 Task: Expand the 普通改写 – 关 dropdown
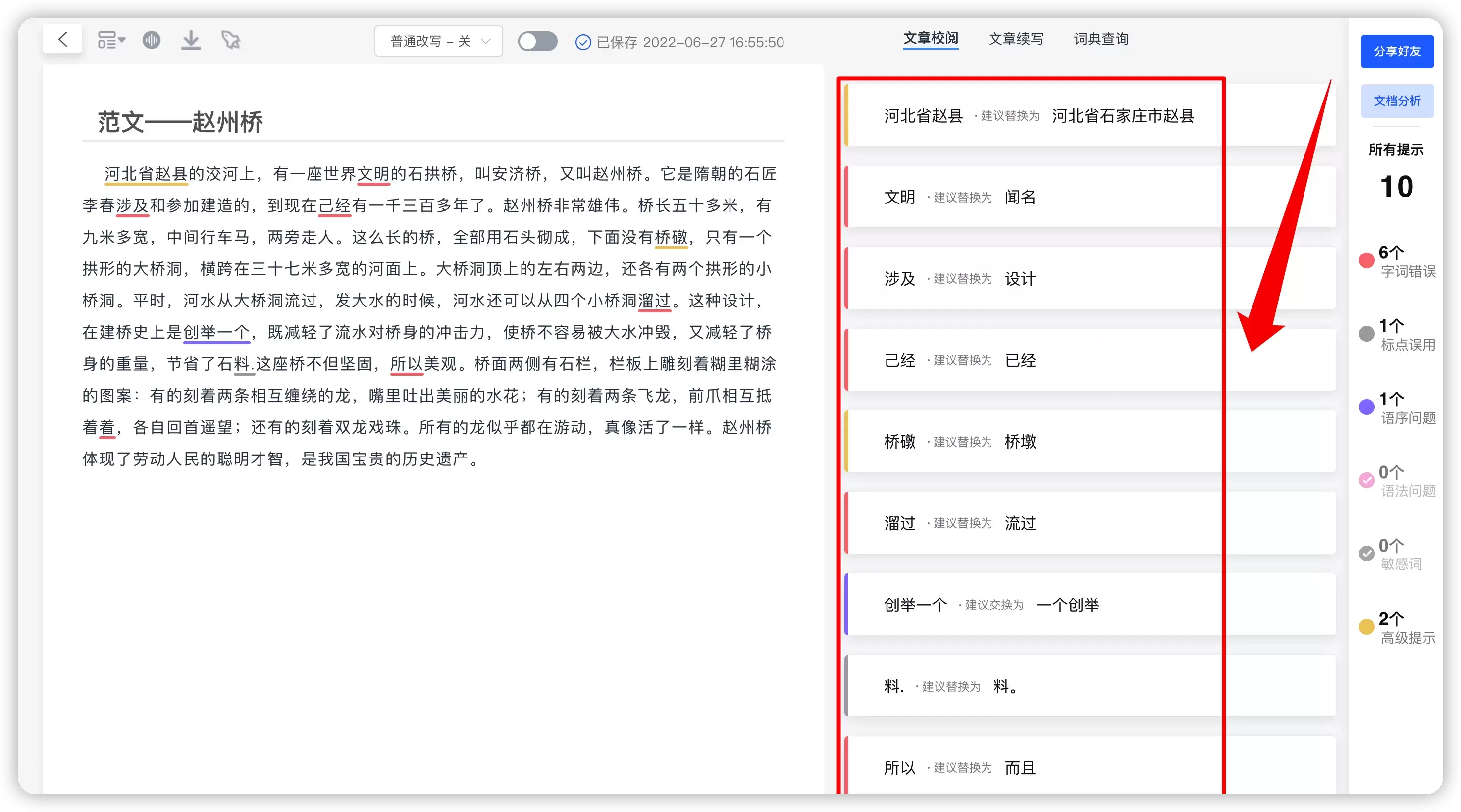tap(438, 42)
